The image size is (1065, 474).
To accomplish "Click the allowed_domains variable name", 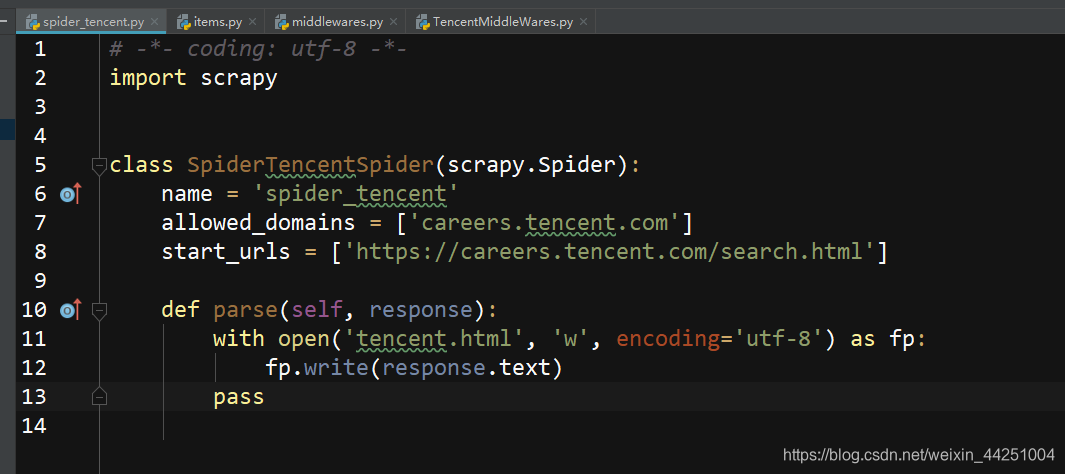I will [258, 223].
